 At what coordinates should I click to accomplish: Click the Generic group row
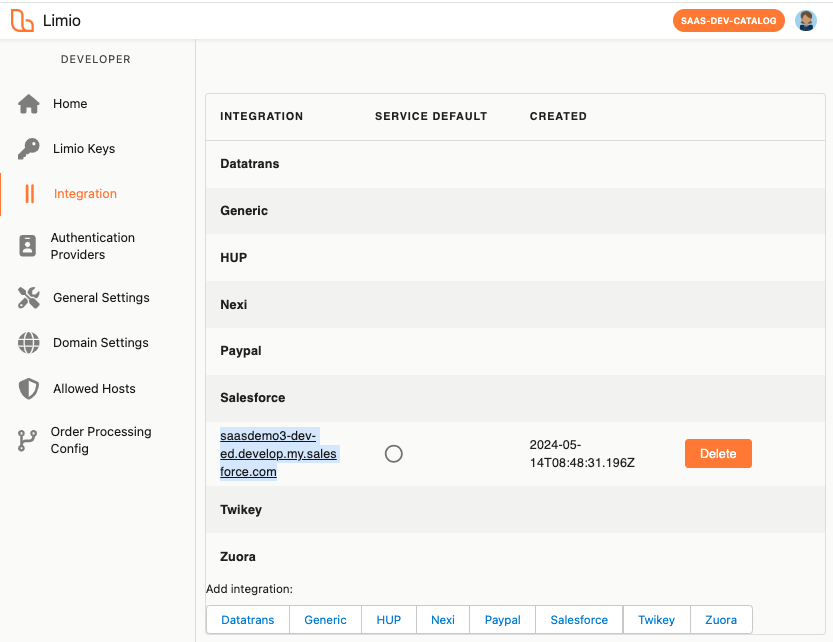(515, 211)
